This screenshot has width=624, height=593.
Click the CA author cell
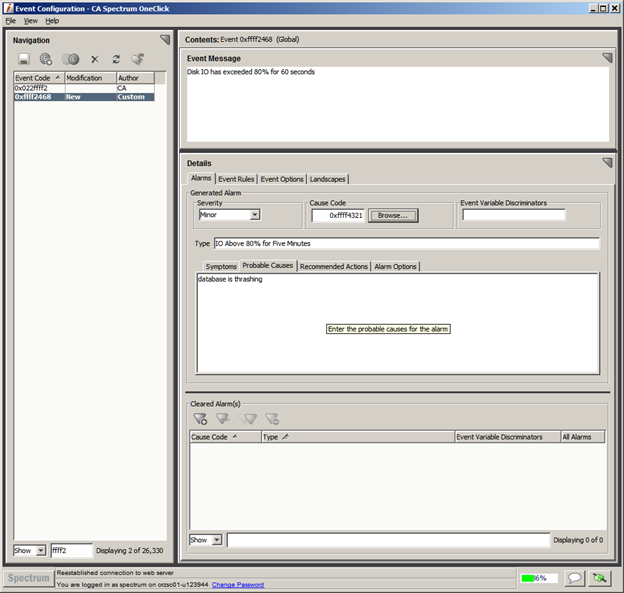coord(135,88)
